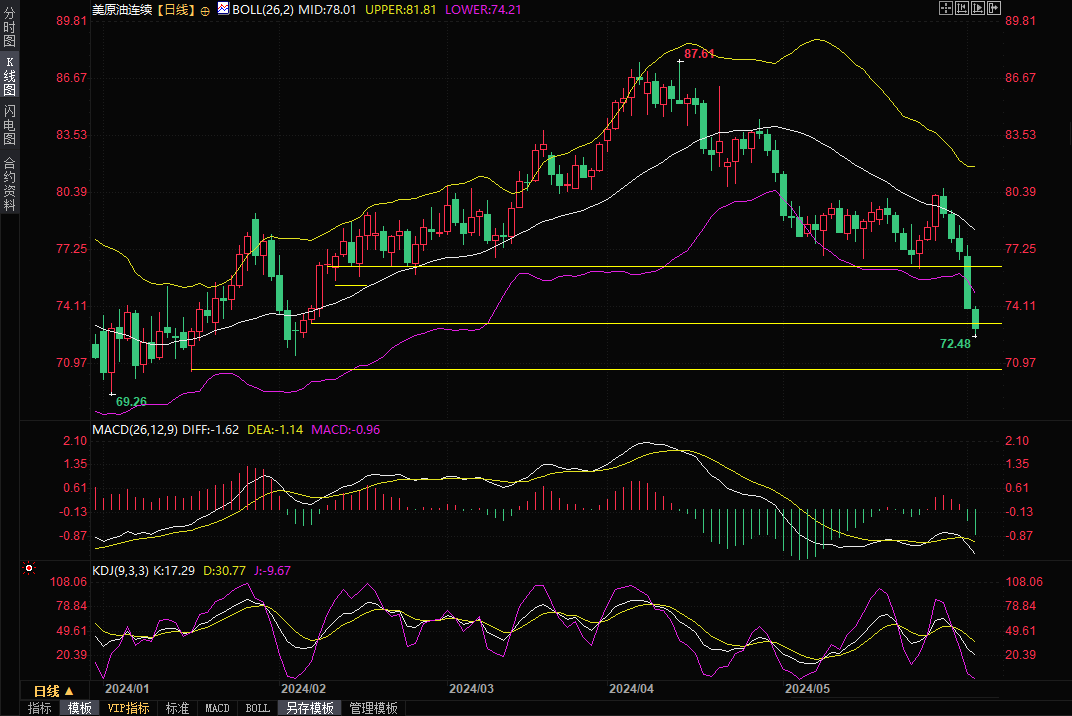Screen dimensions: 1072x716
Task: Select the K线图 side tab
Action: (9, 76)
